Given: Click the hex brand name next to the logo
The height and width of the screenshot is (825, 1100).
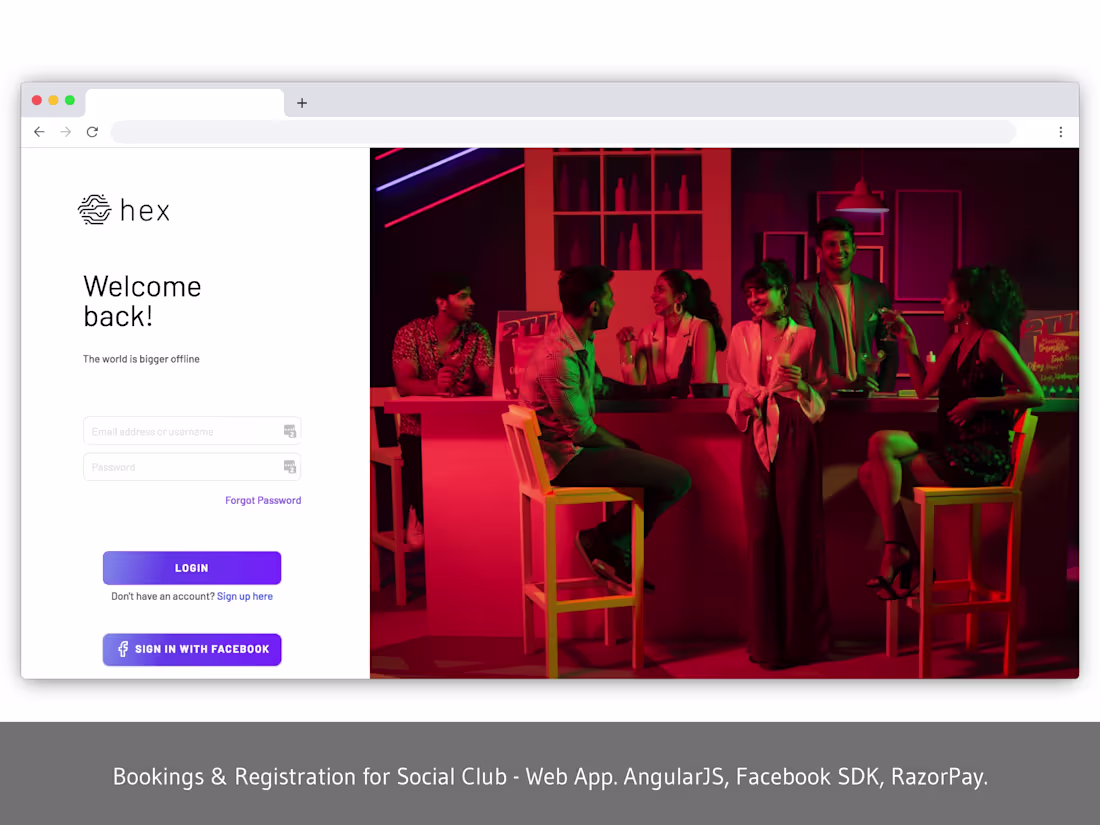Looking at the screenshot, I should point(145,209).
